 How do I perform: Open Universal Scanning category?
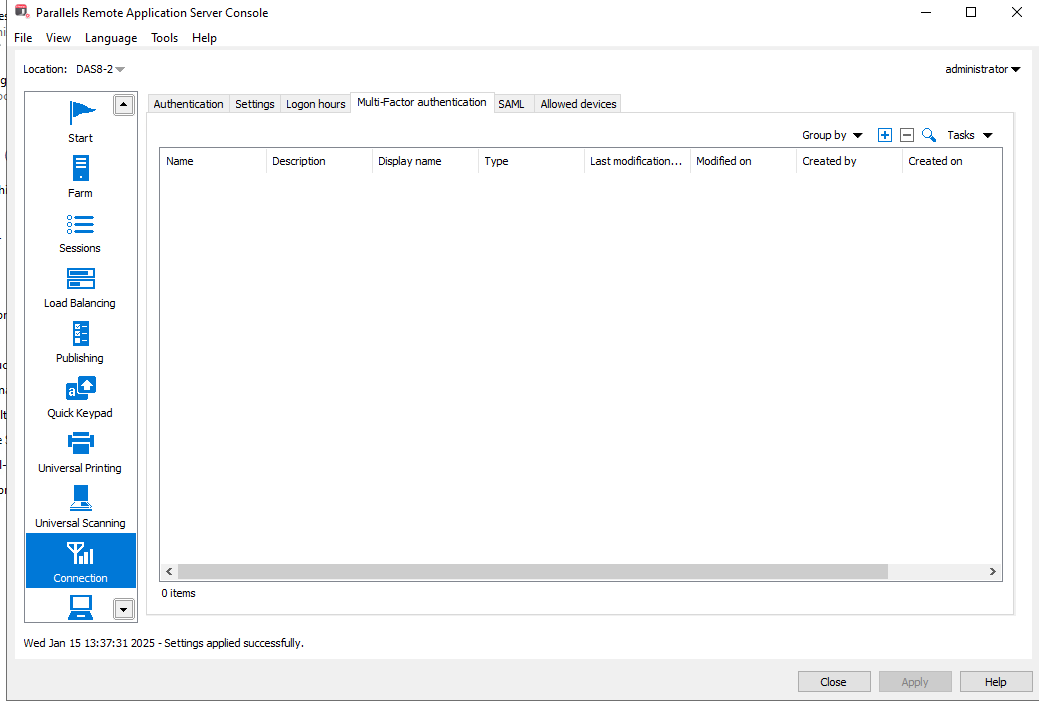tap(80, 506)
